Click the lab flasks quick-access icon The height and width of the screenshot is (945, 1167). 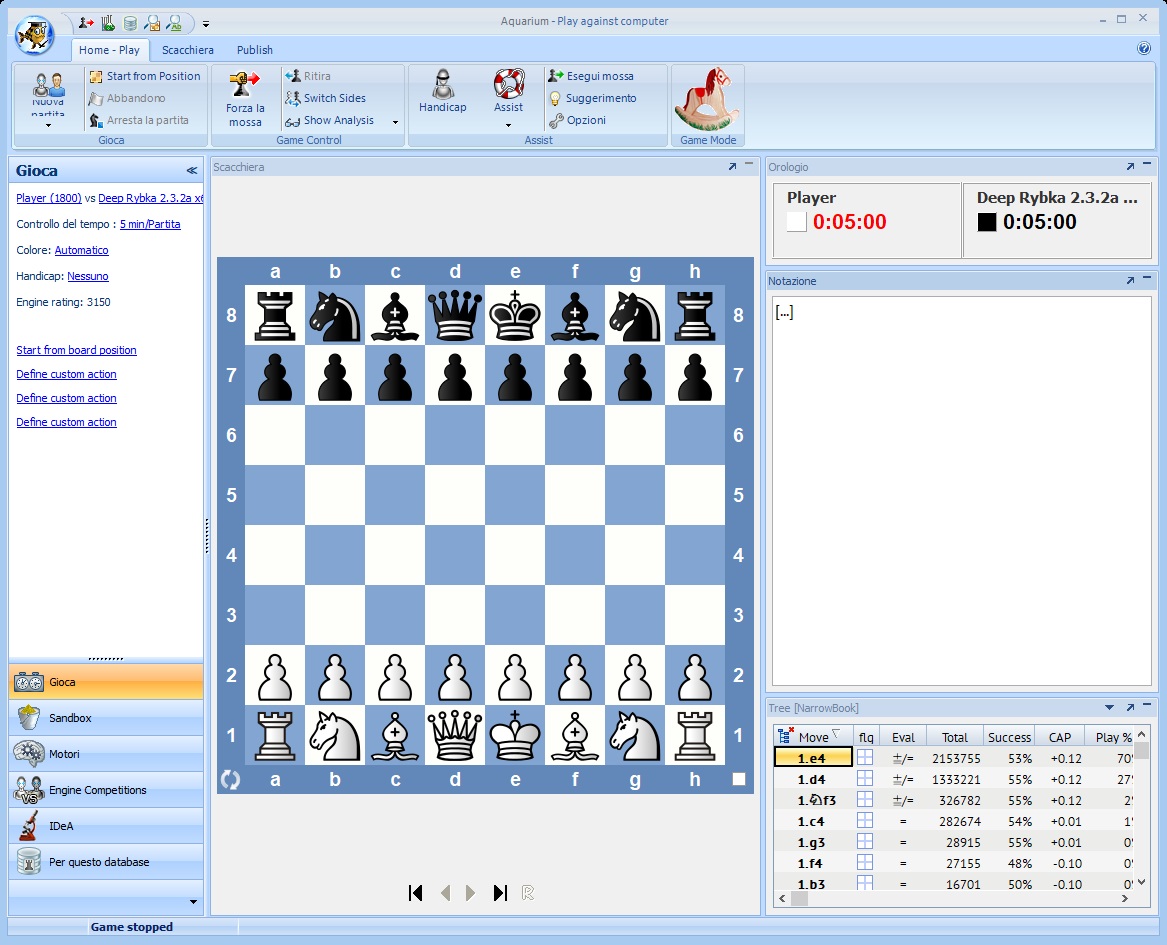click(109, 24)
